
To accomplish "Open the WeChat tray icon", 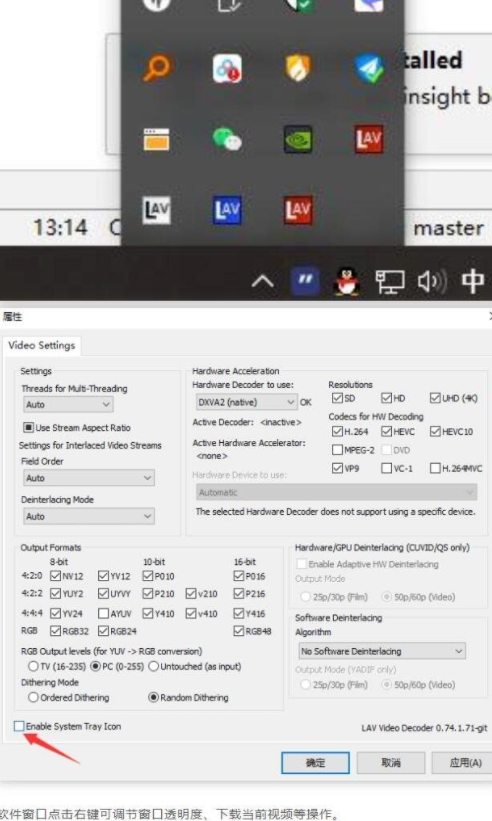I will pyautogui.click(x=227, y=139).
